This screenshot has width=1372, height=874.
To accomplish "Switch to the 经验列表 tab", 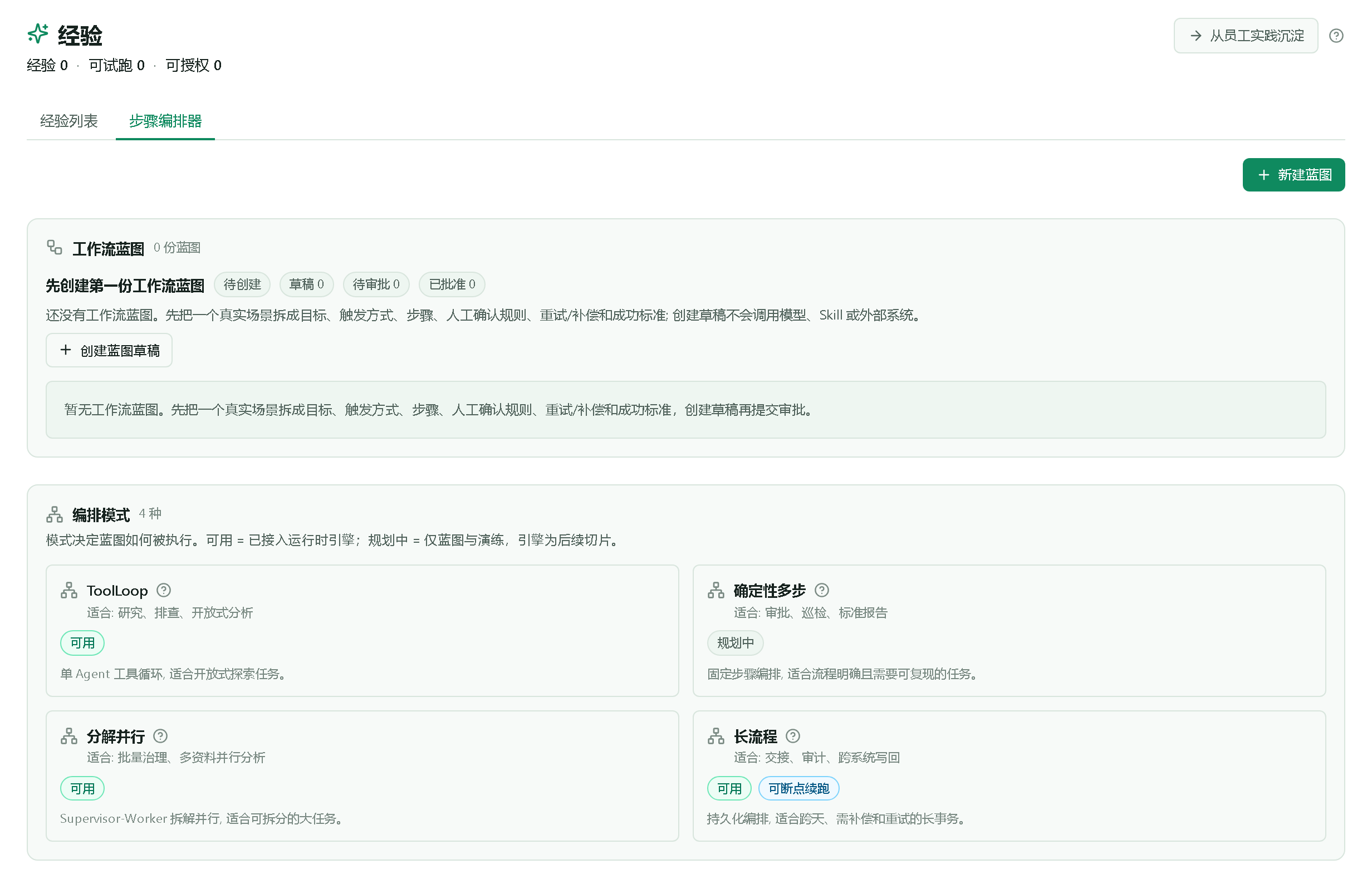I will tap(69, 121).
